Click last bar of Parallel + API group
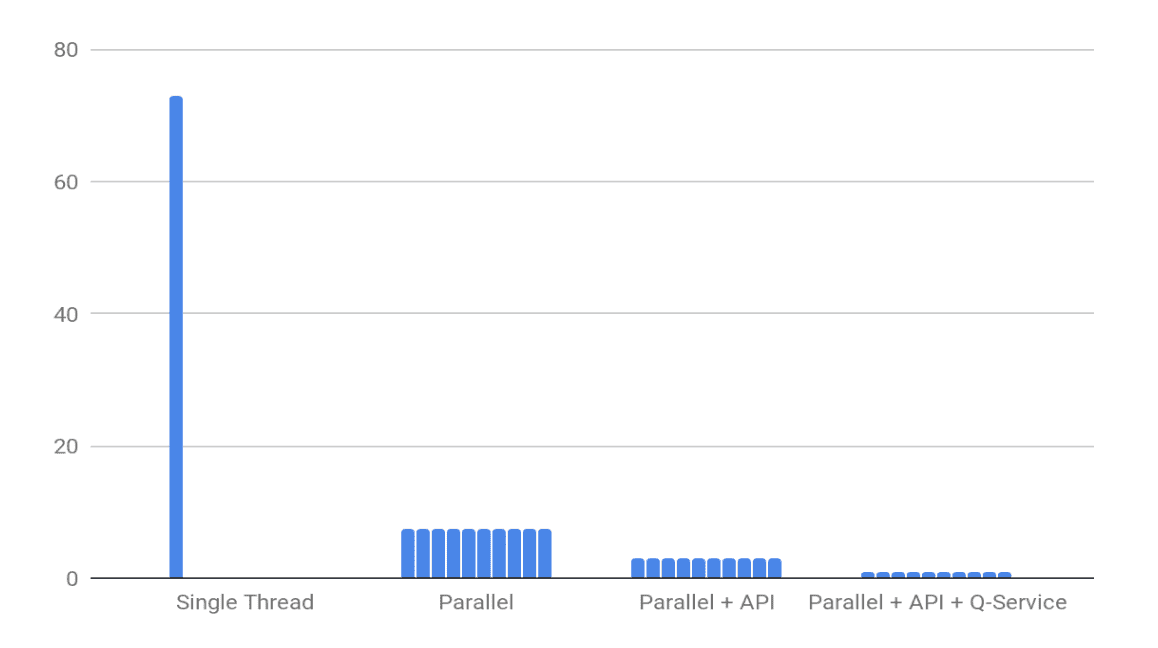Viewport: 1158px width, 648px height. pyautogui.click(x=775, y=568)
